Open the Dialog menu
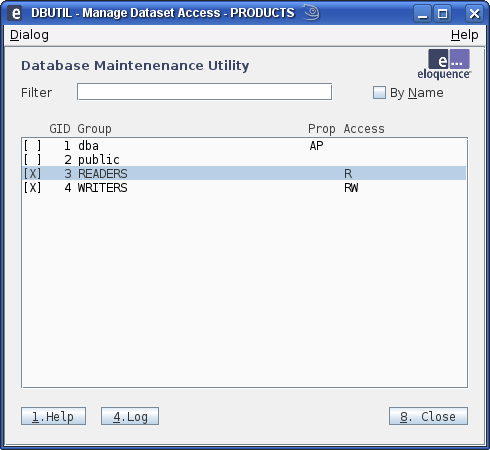The height and width of the screenshot is (450, 490). (29, 35)
